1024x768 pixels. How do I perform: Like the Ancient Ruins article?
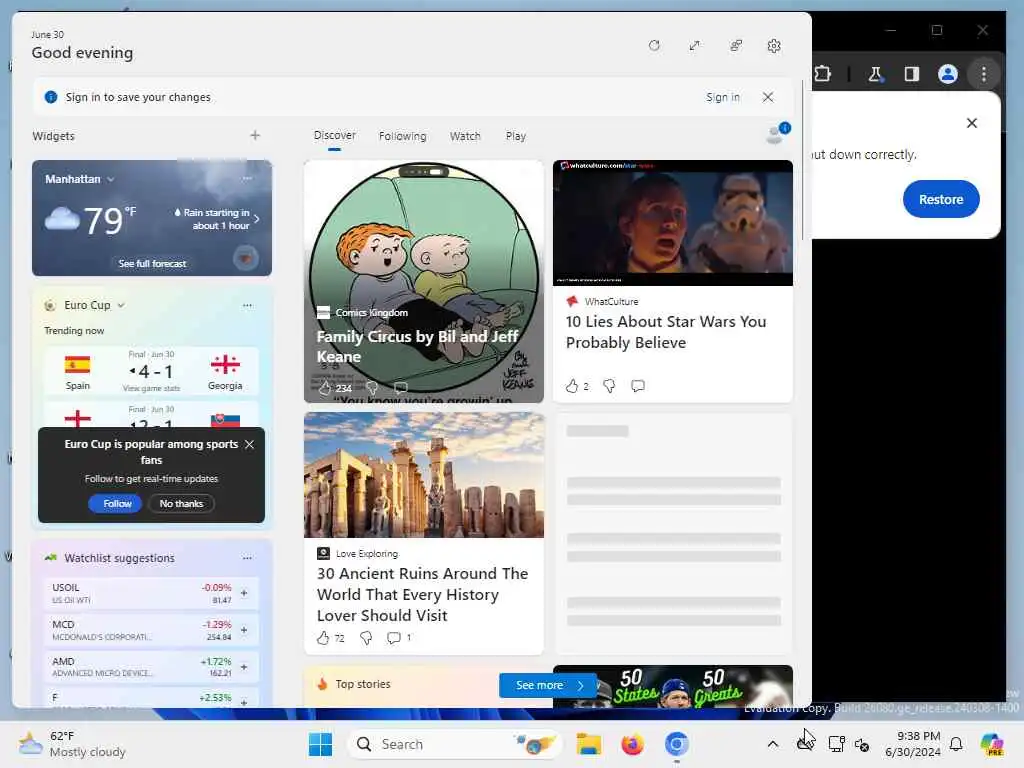click(323, 637)
